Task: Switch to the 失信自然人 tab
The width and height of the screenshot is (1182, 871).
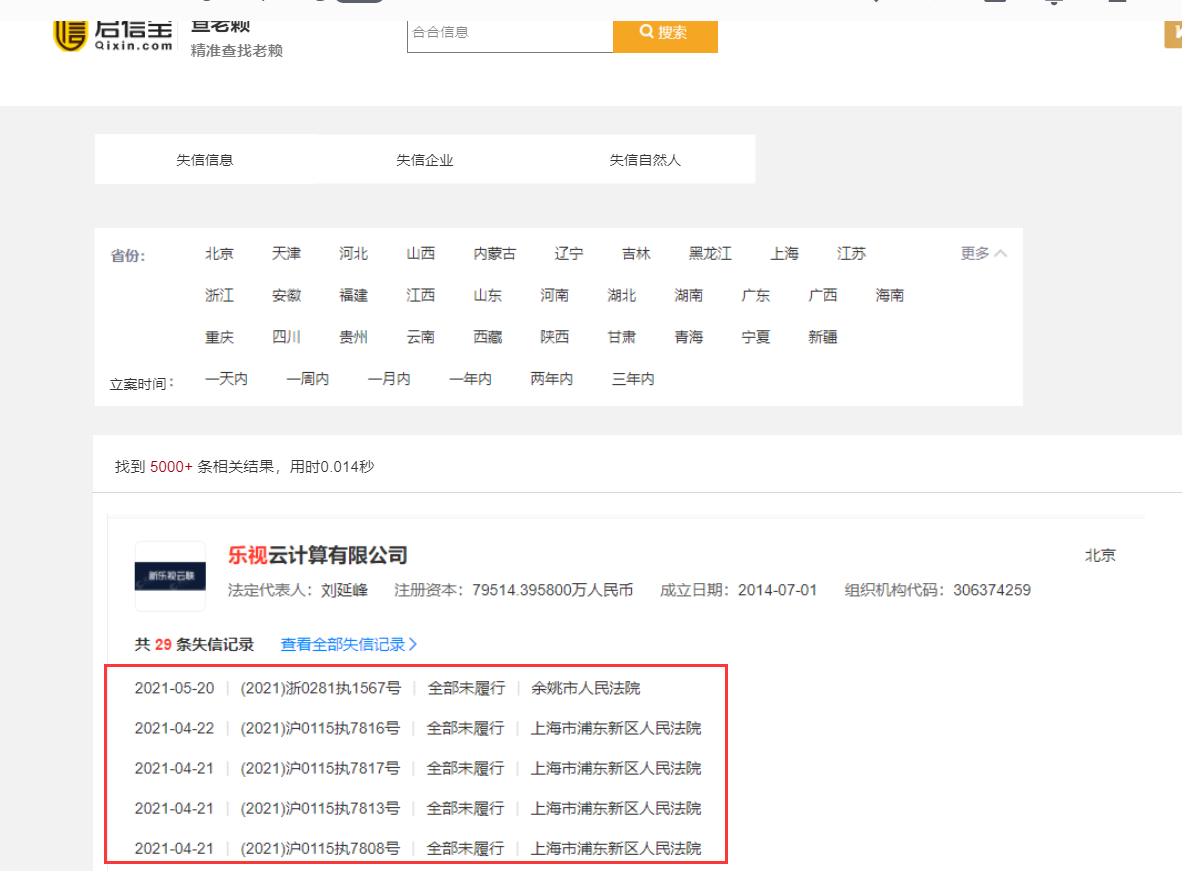Action: [x=645, y=160]
